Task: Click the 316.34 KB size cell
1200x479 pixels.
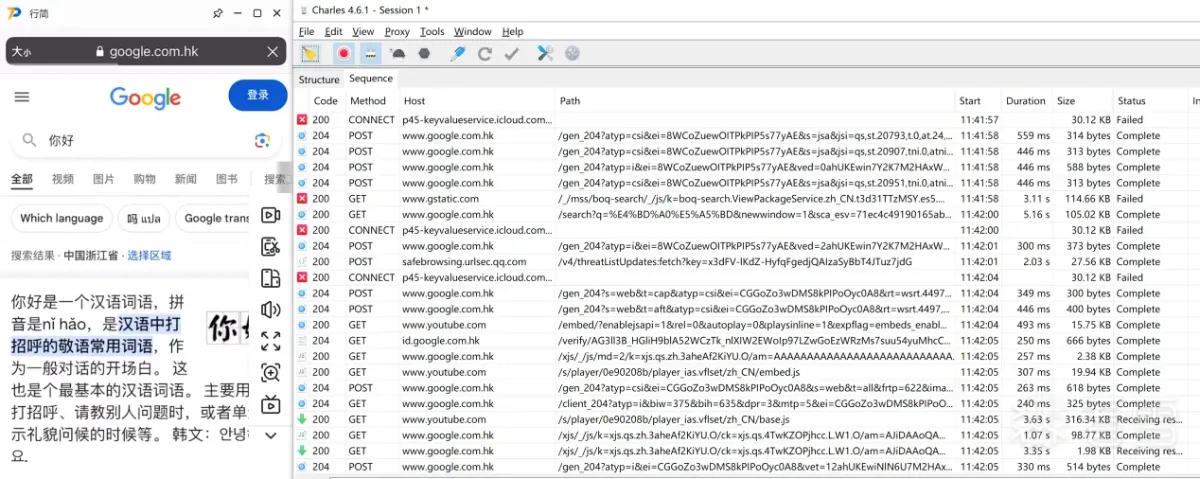Action: tap(1083, 420)
